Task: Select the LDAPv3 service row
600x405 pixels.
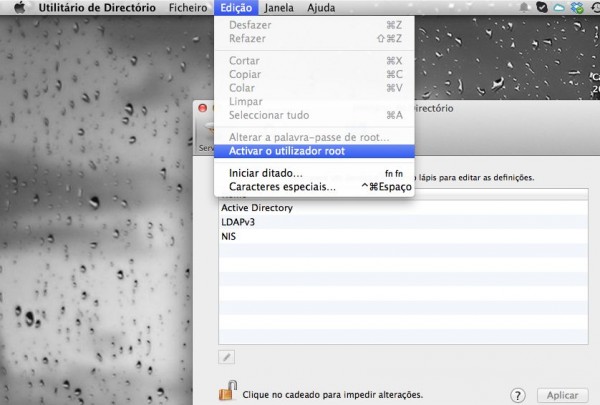Action: (403, 222)
